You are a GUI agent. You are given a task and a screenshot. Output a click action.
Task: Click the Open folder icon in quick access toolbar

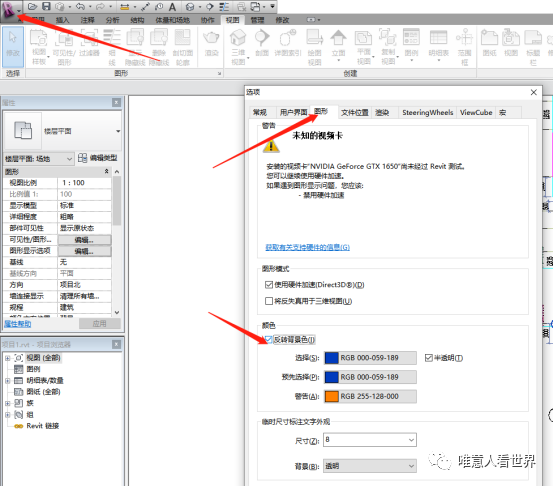32,6
